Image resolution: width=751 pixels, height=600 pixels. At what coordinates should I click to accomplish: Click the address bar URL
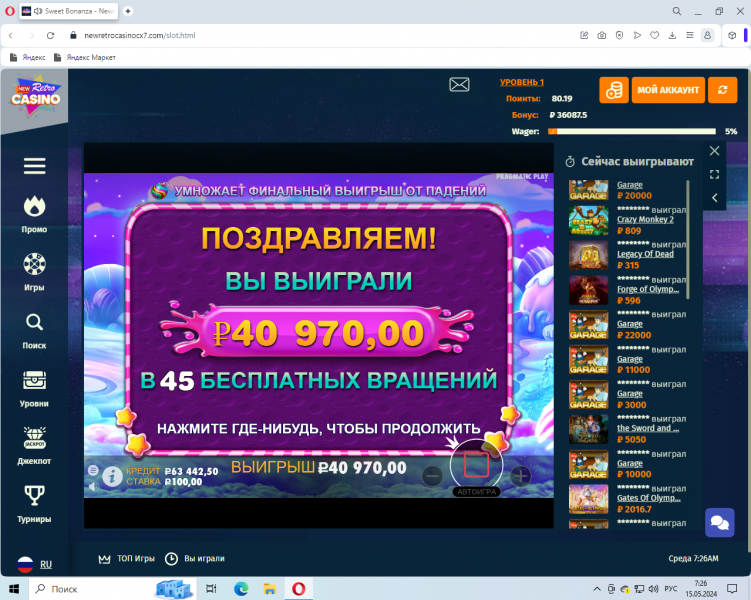139,35
